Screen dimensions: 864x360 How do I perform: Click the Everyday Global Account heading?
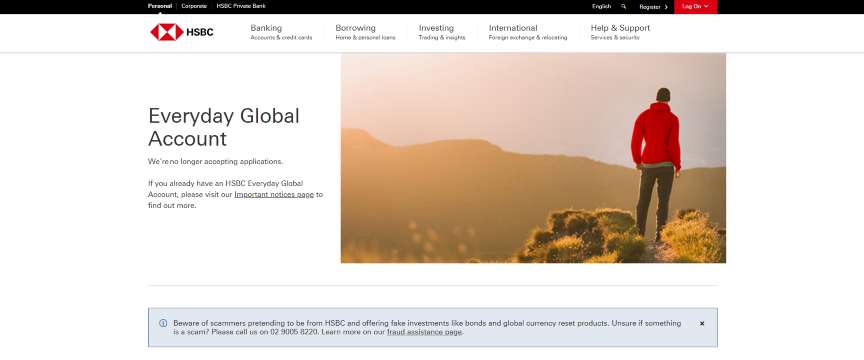click(x=224, y=127)
